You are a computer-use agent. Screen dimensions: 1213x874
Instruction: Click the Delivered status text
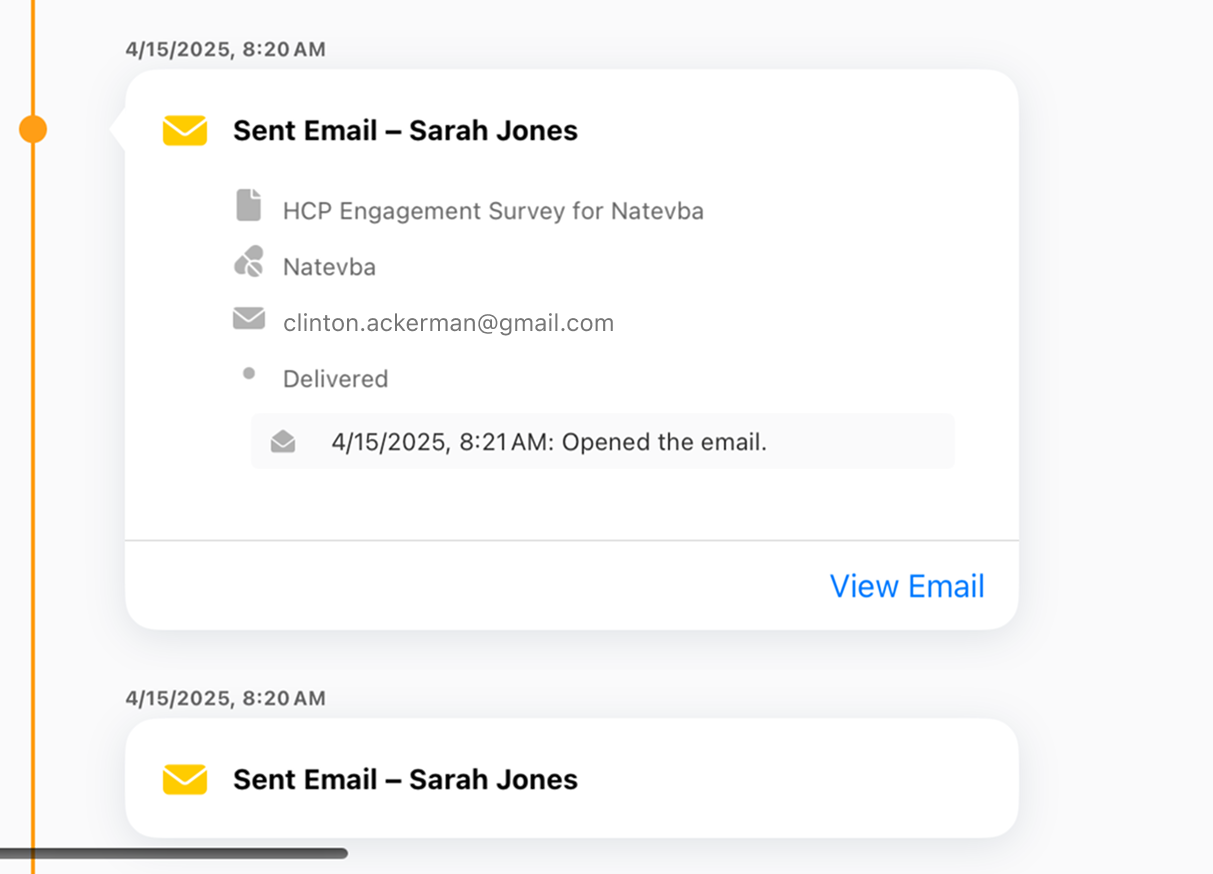click(335, 379)
